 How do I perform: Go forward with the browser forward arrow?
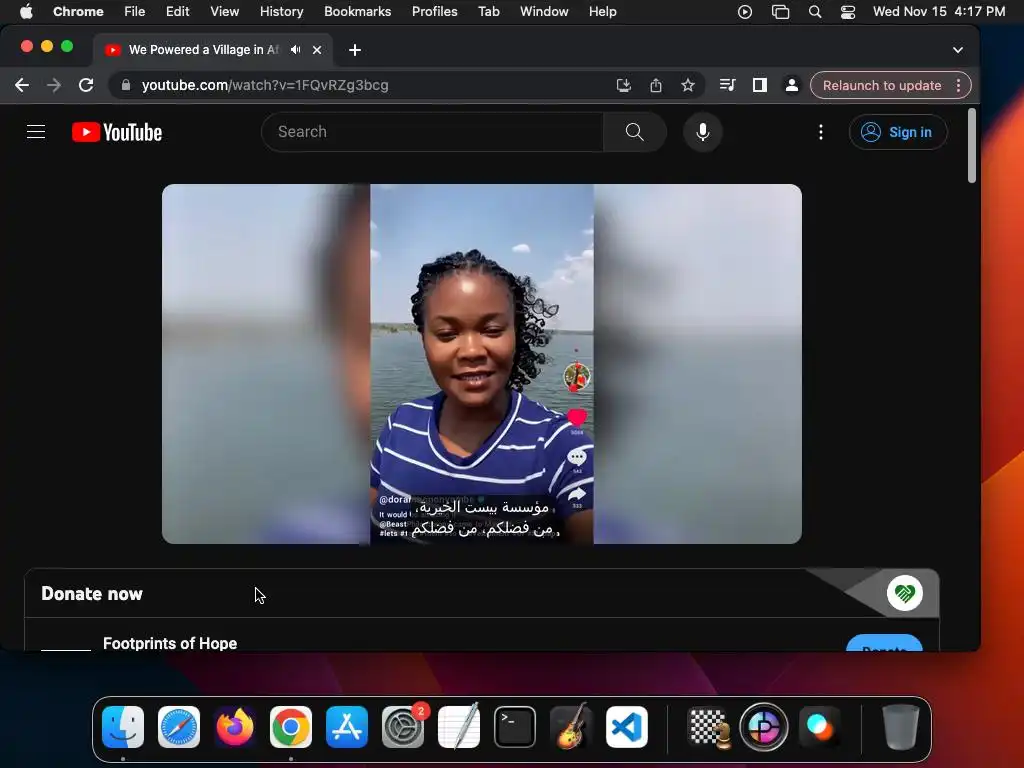pyautogui.click(x=54, y=85)
